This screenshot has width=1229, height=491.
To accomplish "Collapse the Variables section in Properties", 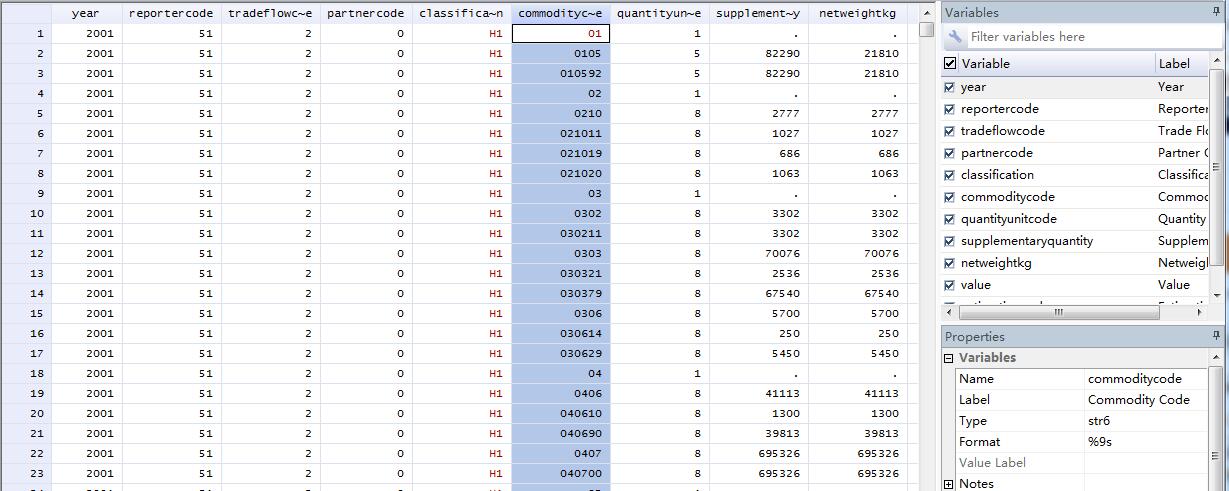I will pos(949,358).
